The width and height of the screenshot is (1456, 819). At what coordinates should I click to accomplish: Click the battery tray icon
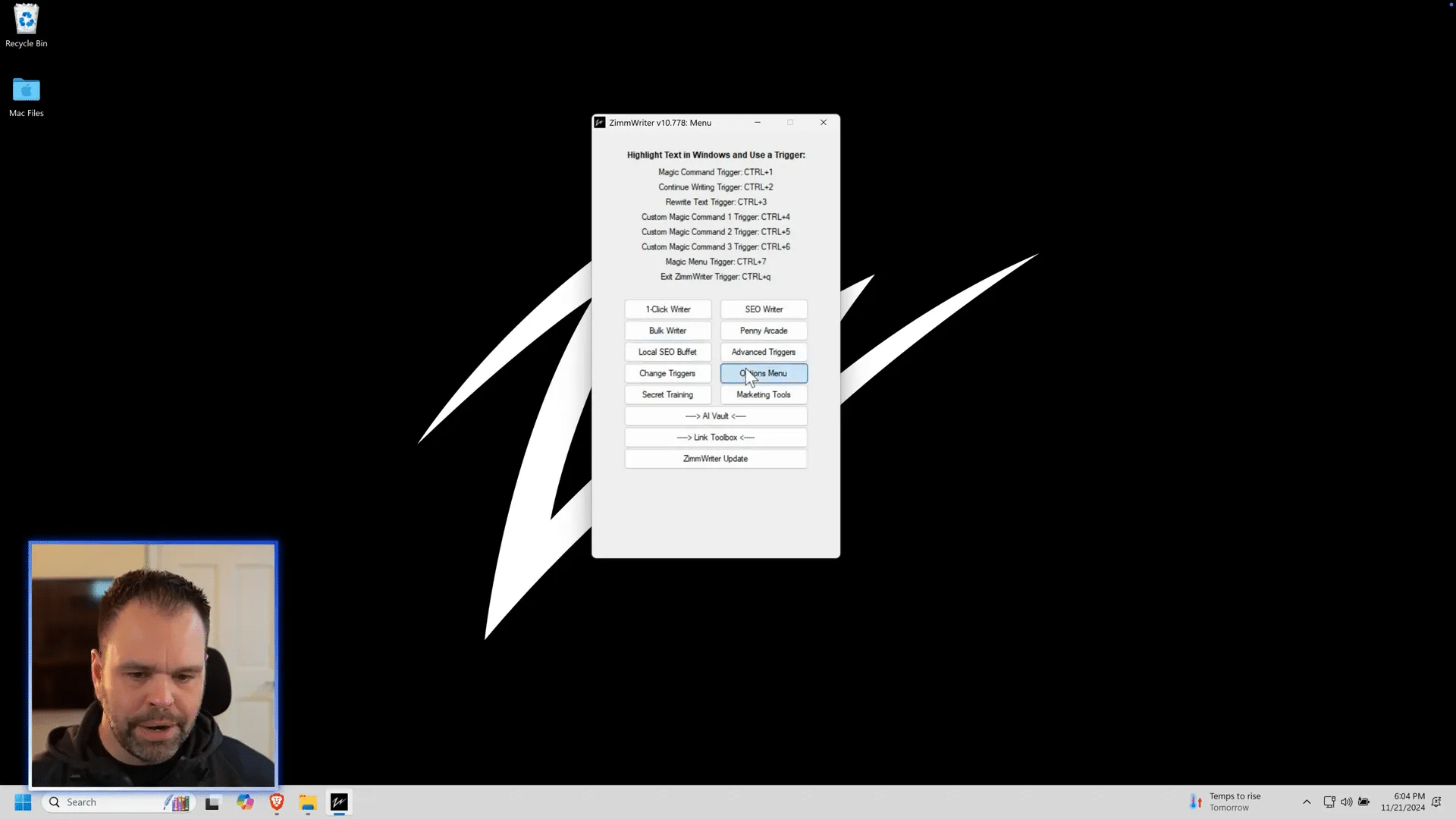[x=1364, y=802]
